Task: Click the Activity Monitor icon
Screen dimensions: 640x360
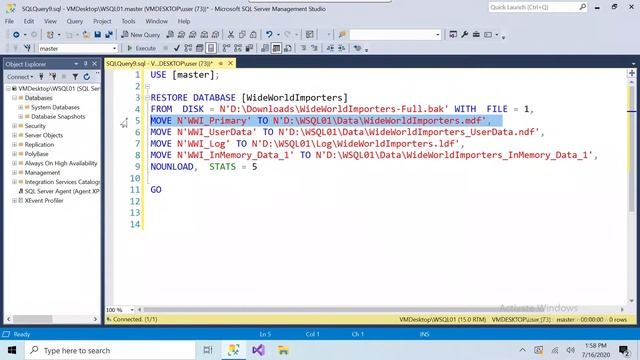Action: pyautogui.click(x=310, y=35)
